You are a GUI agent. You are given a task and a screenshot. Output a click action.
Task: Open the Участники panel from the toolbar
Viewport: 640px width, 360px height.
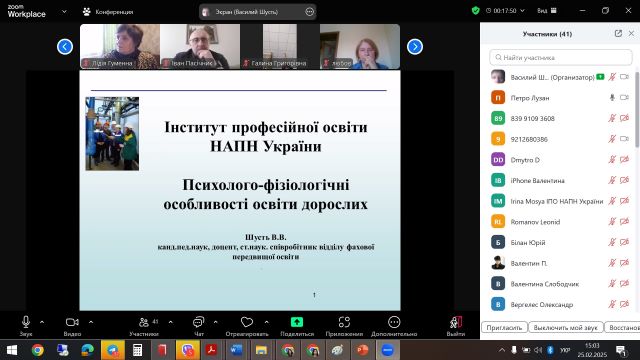144,326
